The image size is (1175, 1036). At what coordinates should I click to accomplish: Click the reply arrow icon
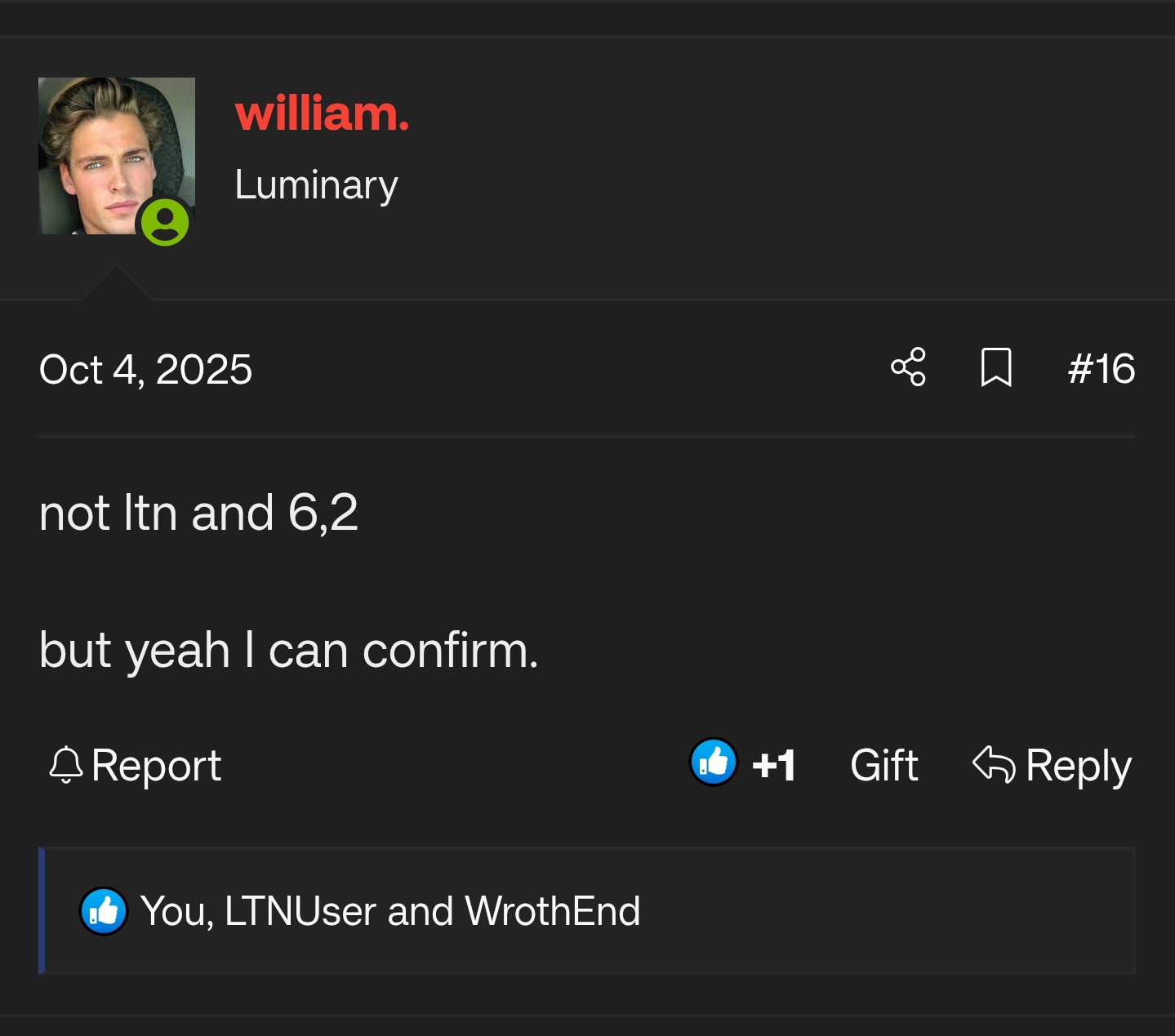click(993, 764)
